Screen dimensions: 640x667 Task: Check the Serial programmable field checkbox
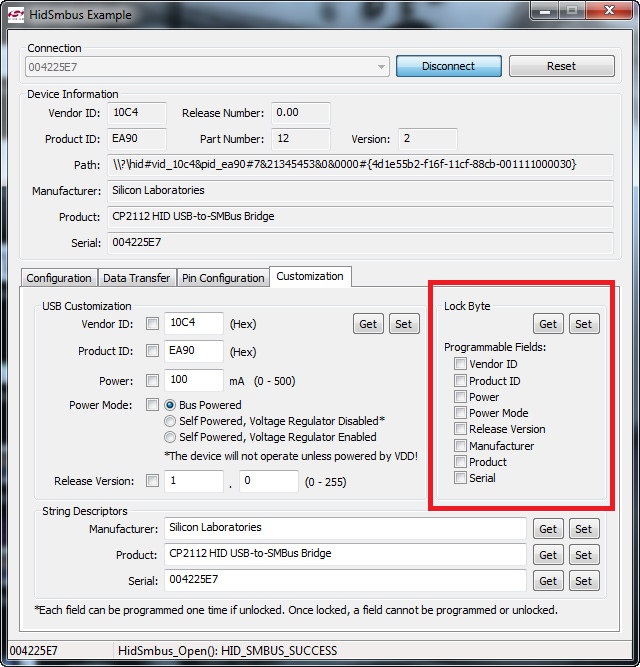point(460,478)
